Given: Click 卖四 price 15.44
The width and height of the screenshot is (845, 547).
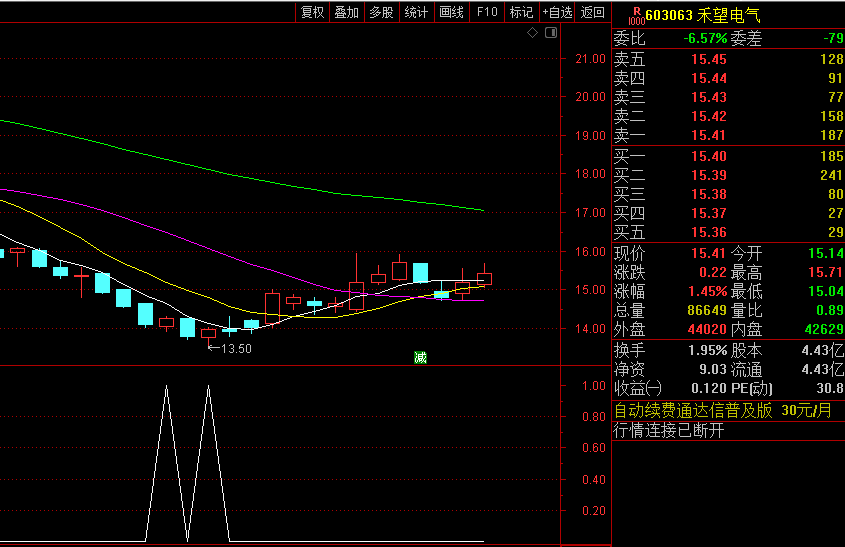Looking at the screenshot, I should click(709, 78).
